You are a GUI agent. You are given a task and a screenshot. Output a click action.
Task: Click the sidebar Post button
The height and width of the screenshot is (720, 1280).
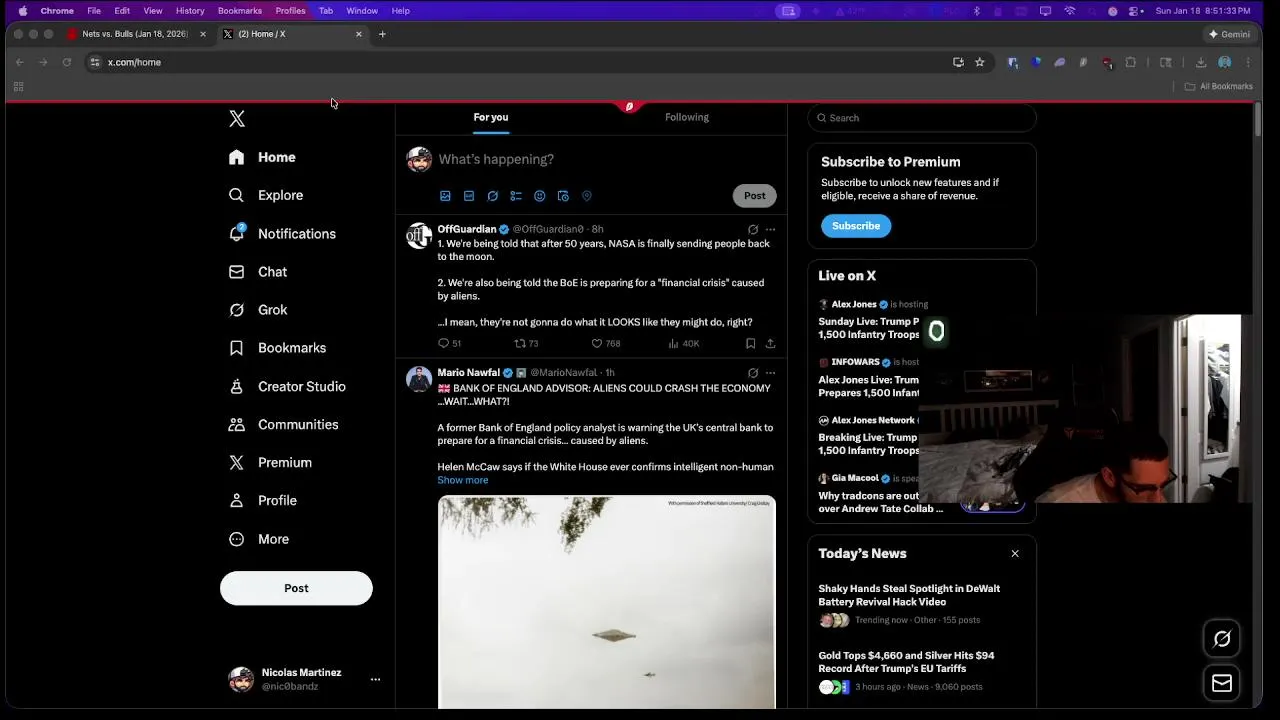click(x=296, y=588)
